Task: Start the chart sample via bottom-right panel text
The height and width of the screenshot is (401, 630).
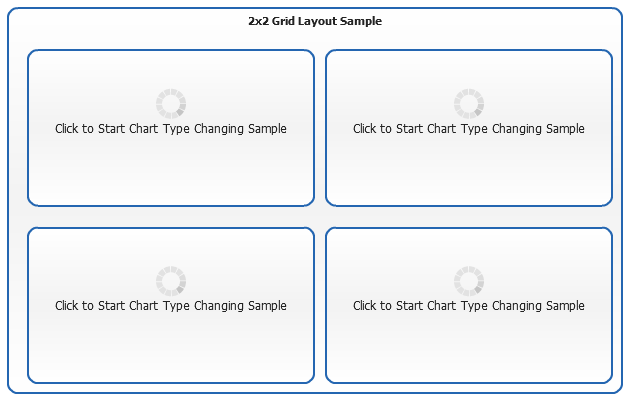Action: [469, 306]
